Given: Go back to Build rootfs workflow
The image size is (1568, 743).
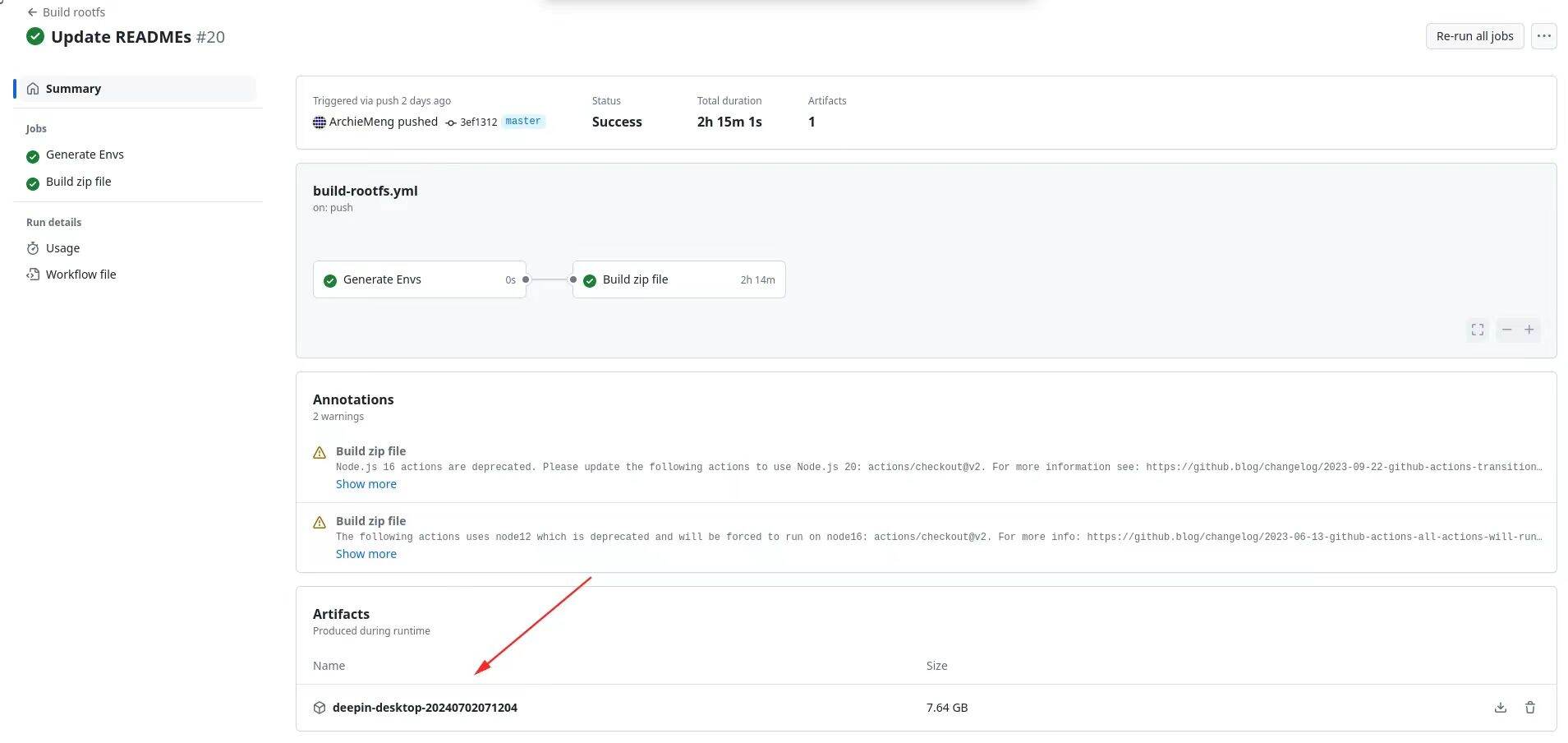Looking at the screenshot, I should click(x=66, y=12).
